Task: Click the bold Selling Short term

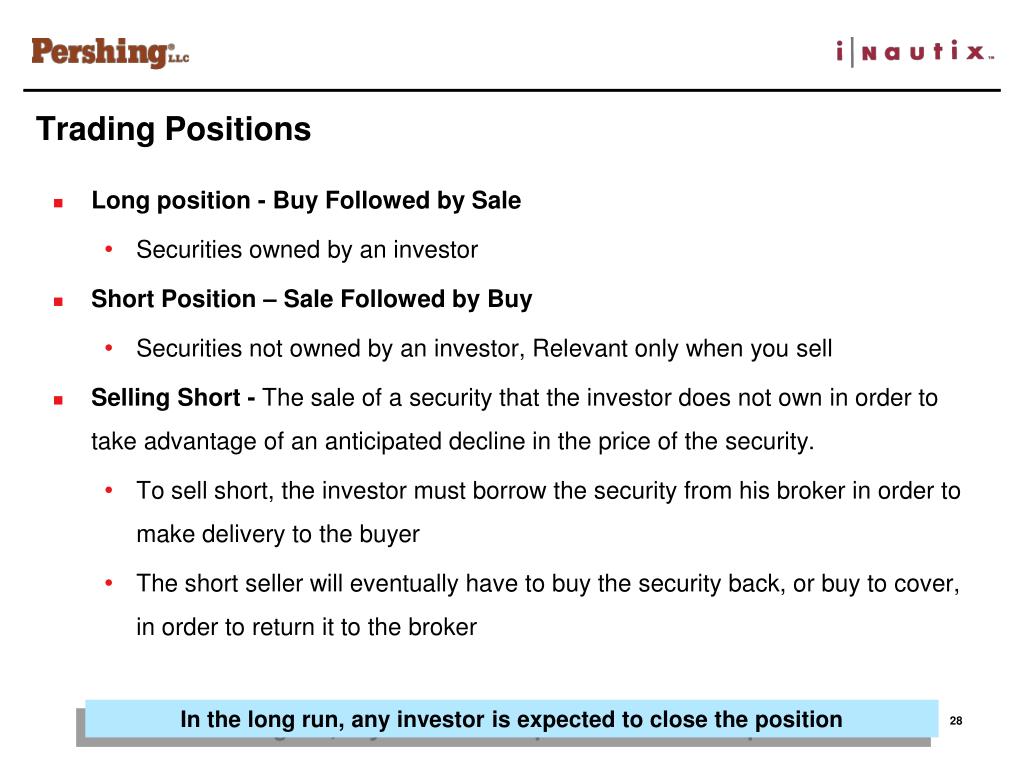Action: 166,398
